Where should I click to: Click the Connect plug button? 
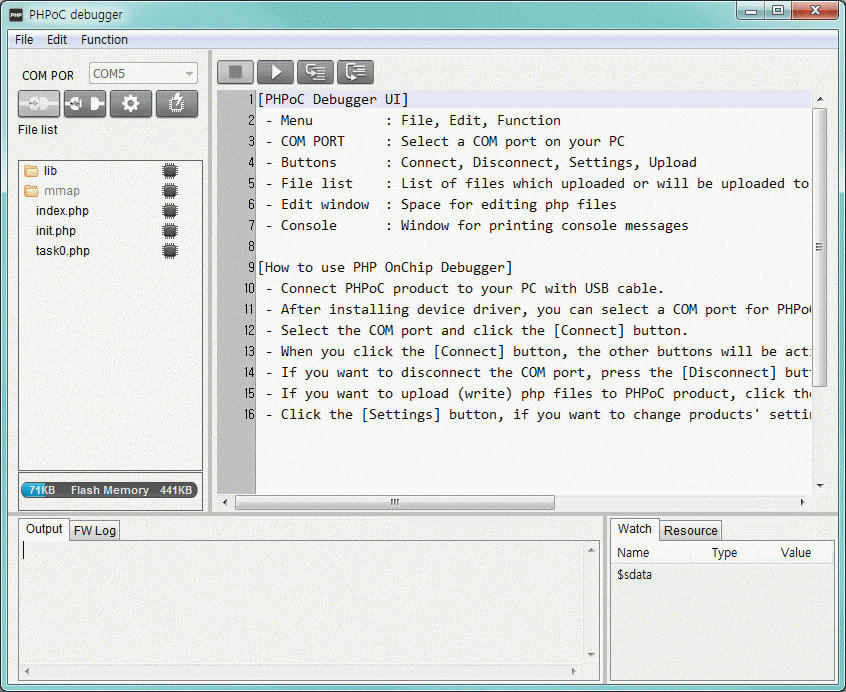[x=39, y=103]
